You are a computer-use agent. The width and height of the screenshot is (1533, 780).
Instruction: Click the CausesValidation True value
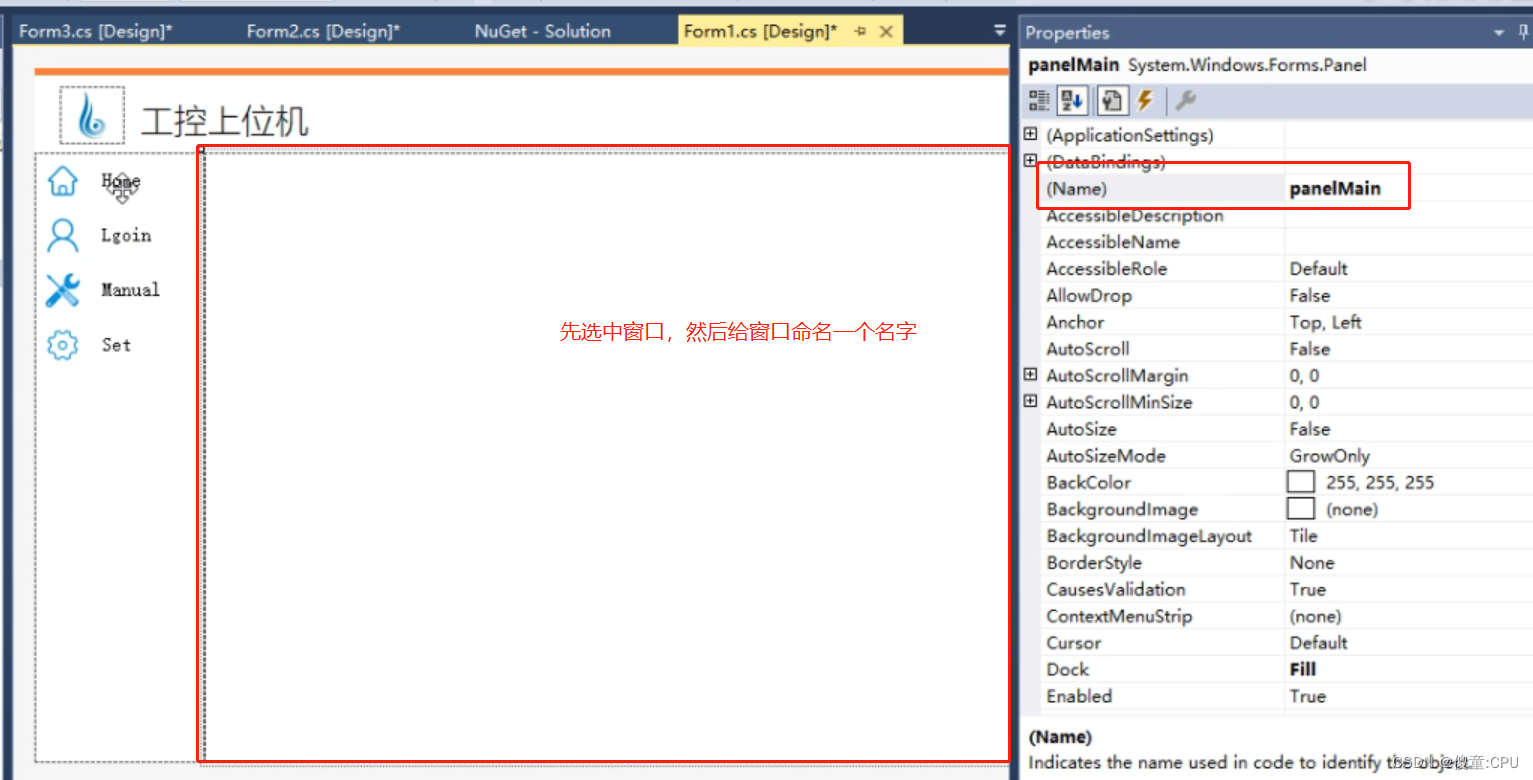[1307, 589]
